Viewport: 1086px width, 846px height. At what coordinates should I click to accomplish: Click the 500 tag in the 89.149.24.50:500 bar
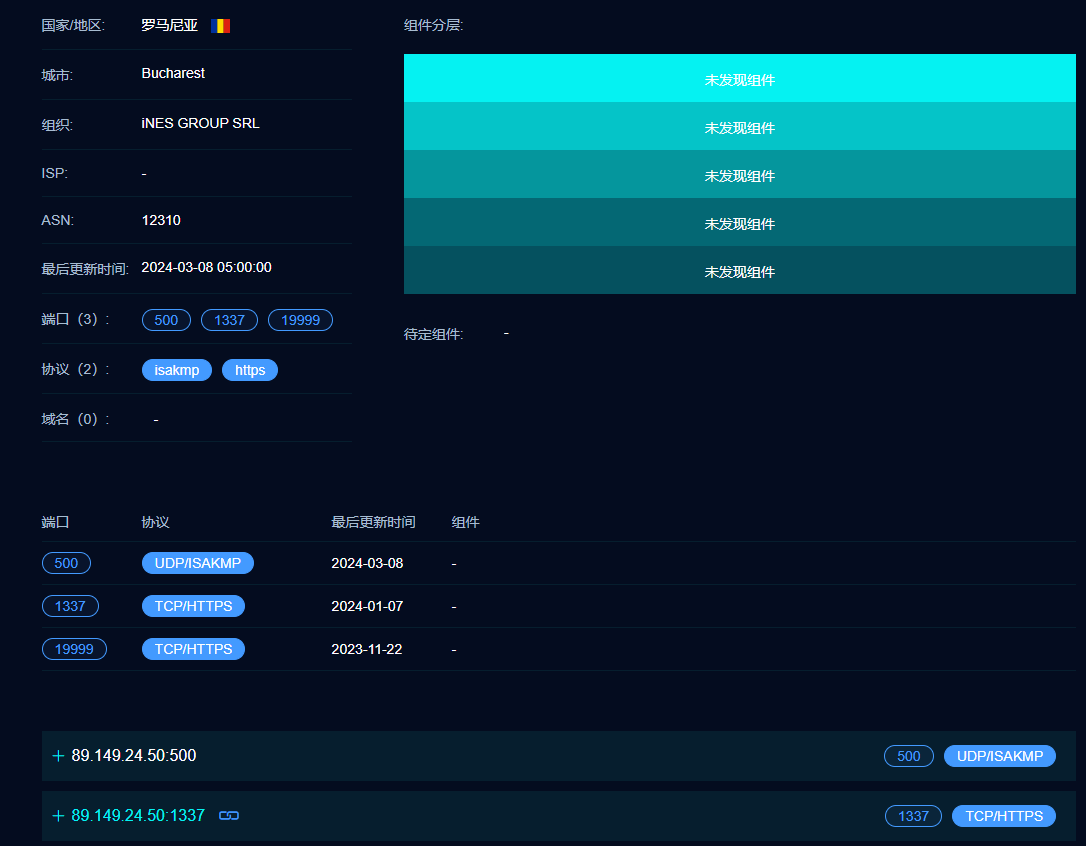click(908, 756)
